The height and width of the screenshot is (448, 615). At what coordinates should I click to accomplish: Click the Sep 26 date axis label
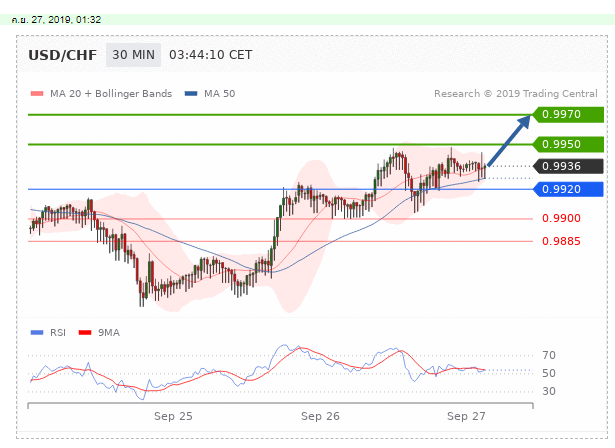[320, 416]
